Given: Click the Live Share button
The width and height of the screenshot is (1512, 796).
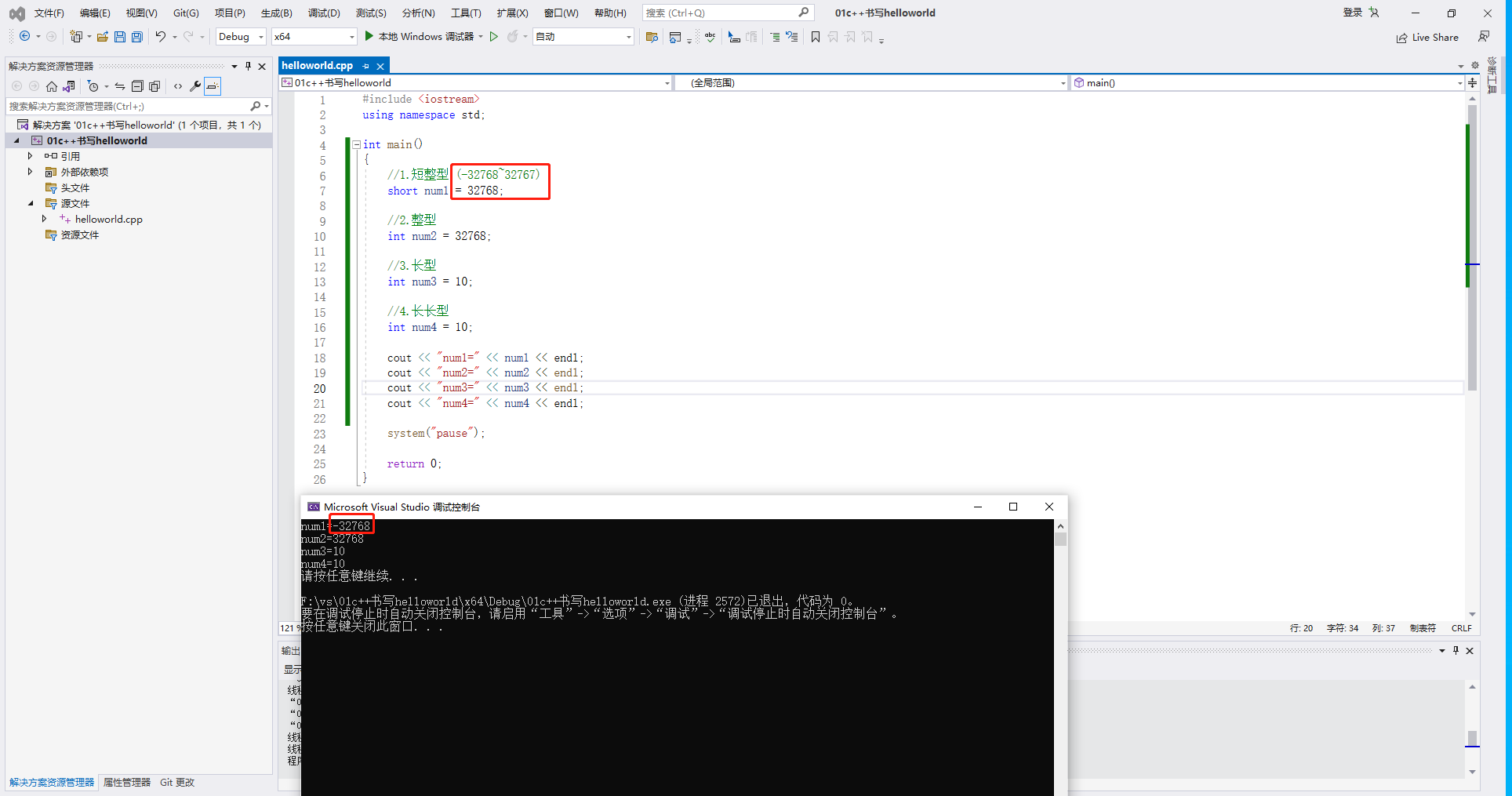Looking at the screenshot, I should pyautogui.click(x=1427, y=37).
